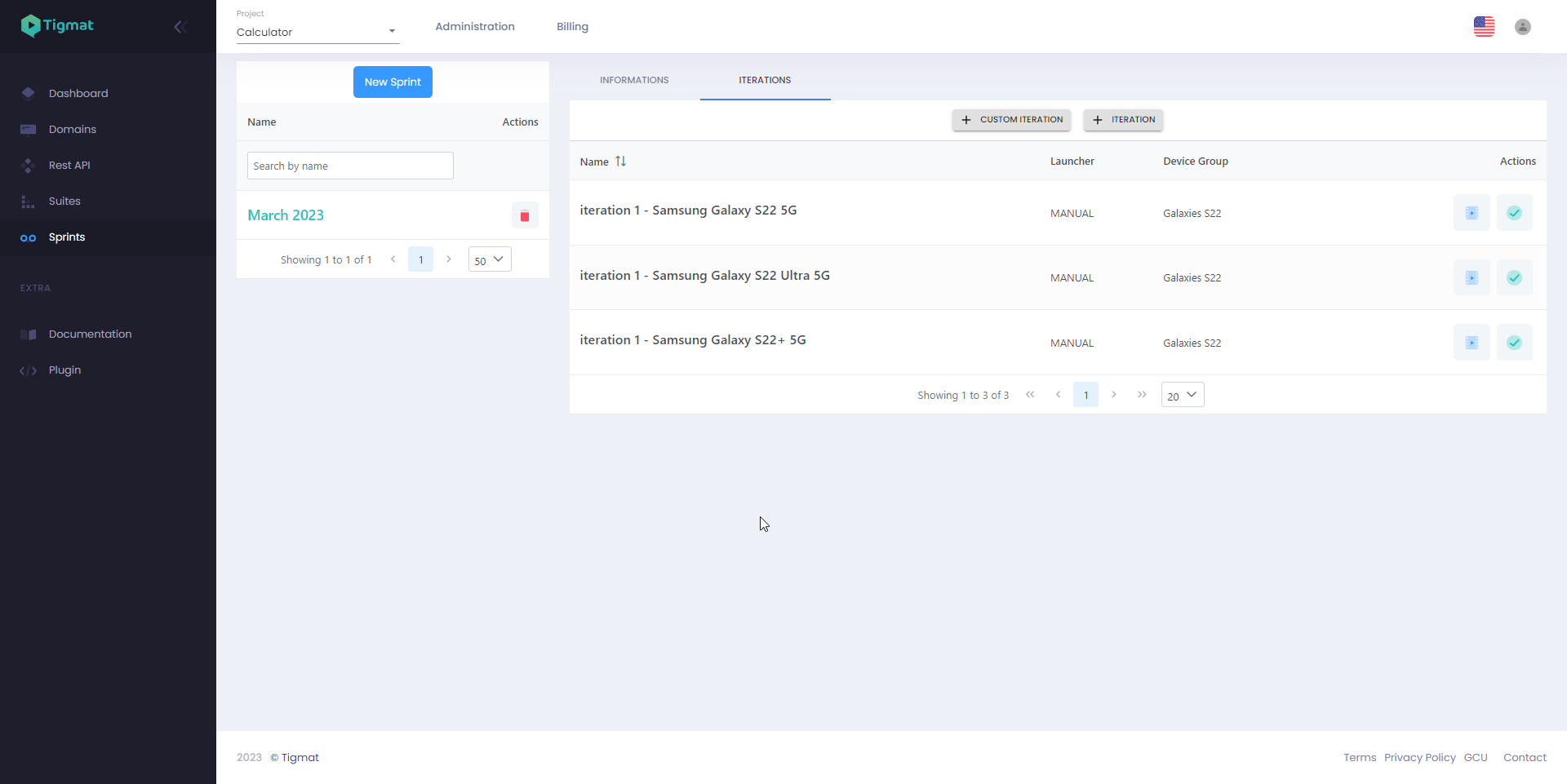Change language via US flag icon
The image size is (1567, 784).
click(1484, 26)
